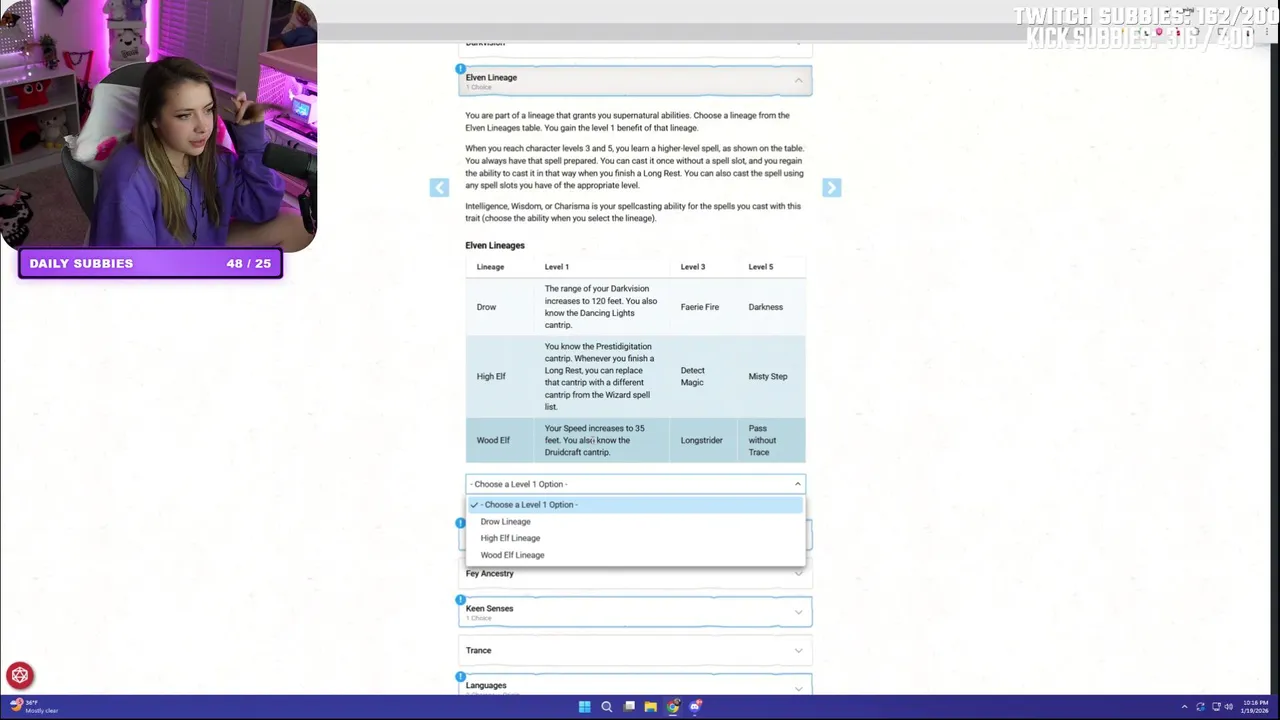This screenshot has height=720, width=1280.
Task: Click the Elven Lineages table heading
Action: (495, 245)
